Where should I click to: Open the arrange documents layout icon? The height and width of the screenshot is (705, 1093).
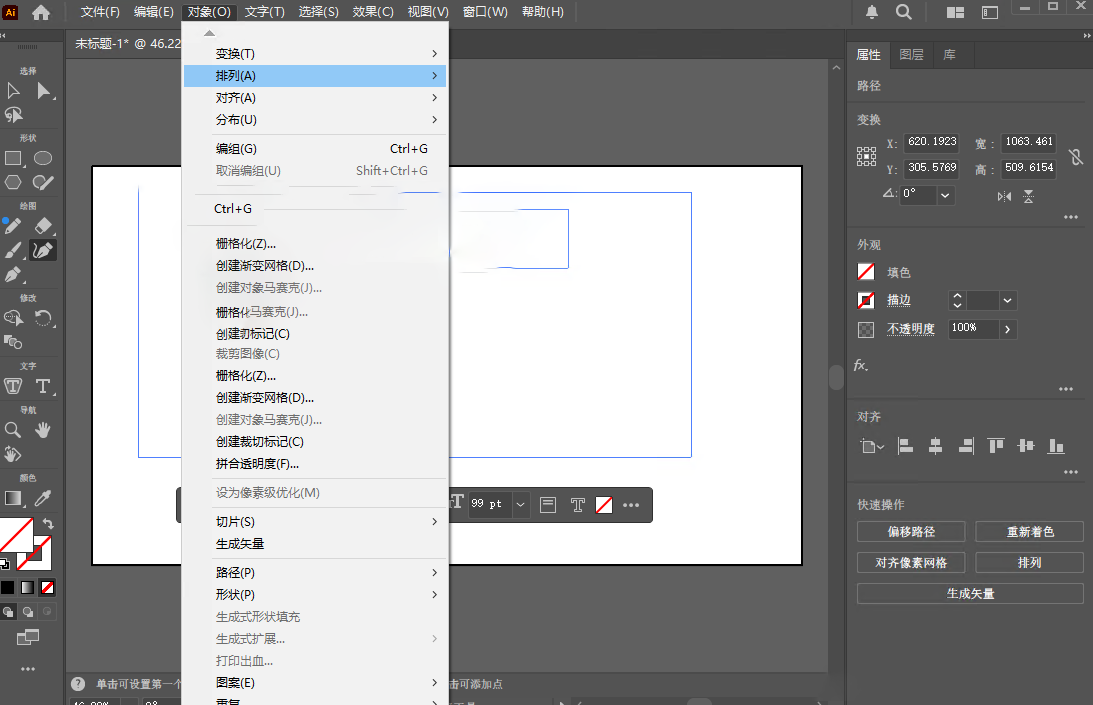955,13
